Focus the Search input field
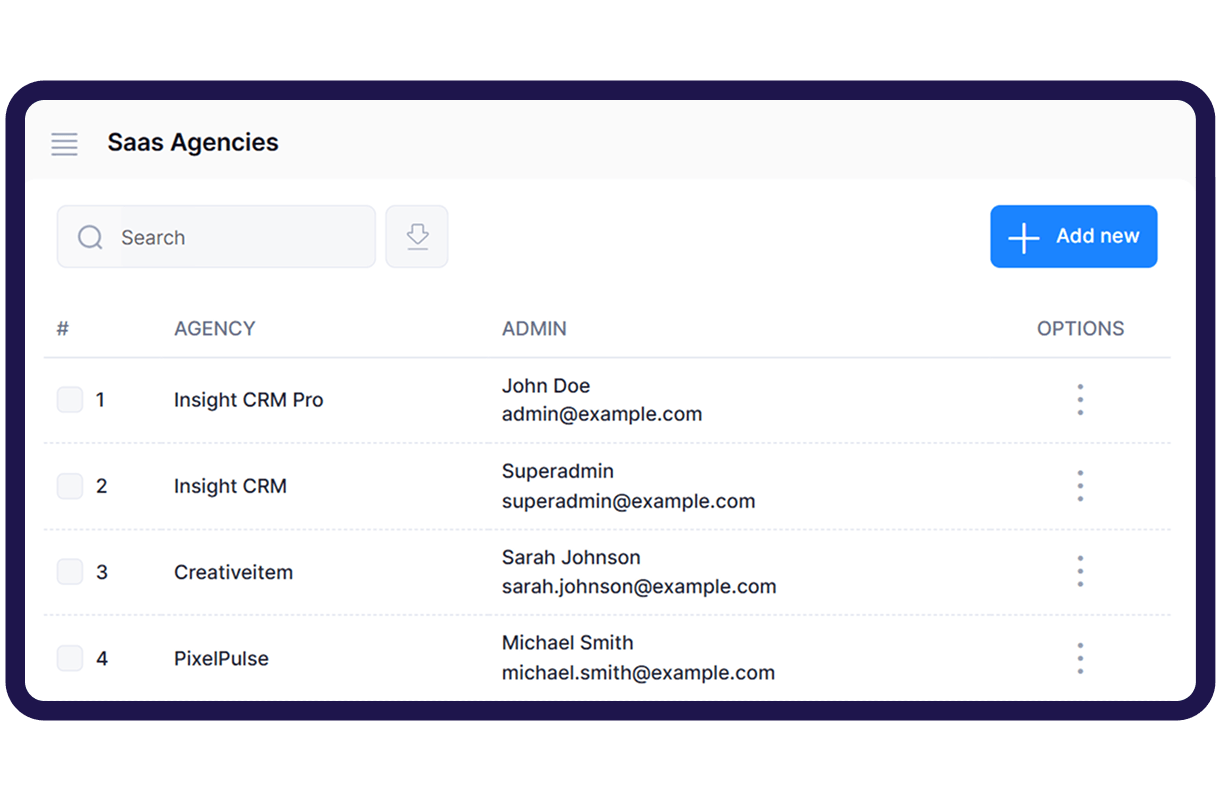This screenshot has width=1220, height=800. [x=240, y=237]
